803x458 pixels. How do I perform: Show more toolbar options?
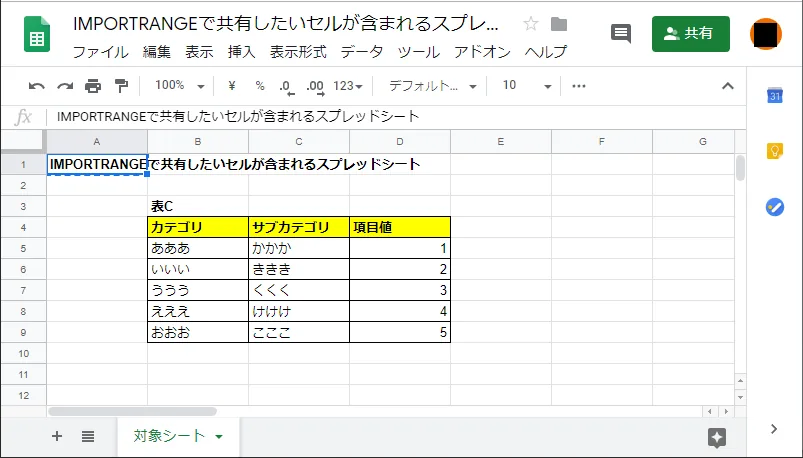[579, 86]
